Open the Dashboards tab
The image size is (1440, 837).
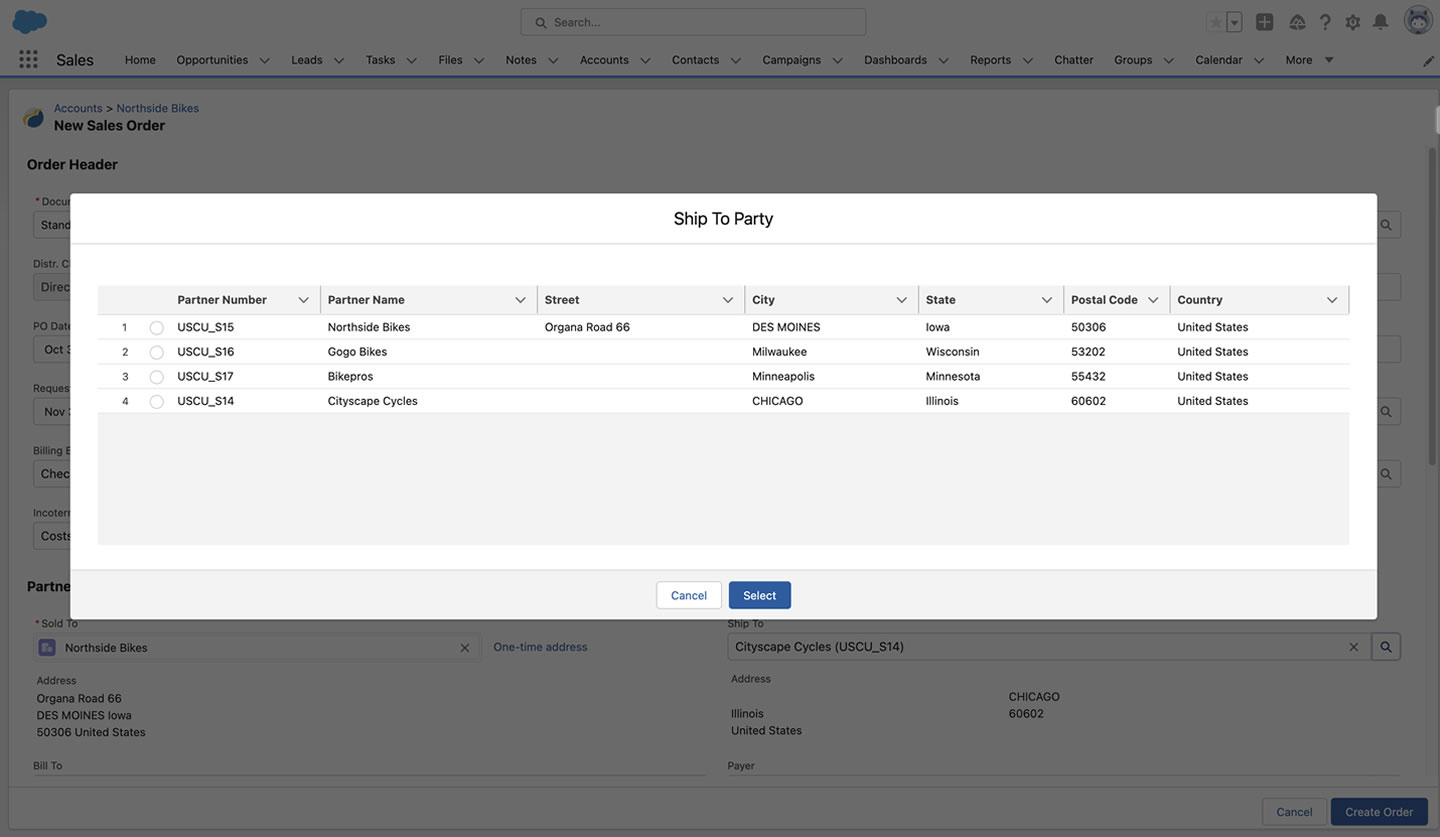tap(895, 60)
